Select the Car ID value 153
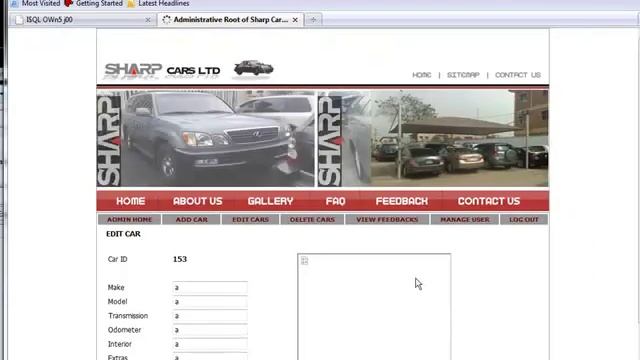 [x=180, y=259]
